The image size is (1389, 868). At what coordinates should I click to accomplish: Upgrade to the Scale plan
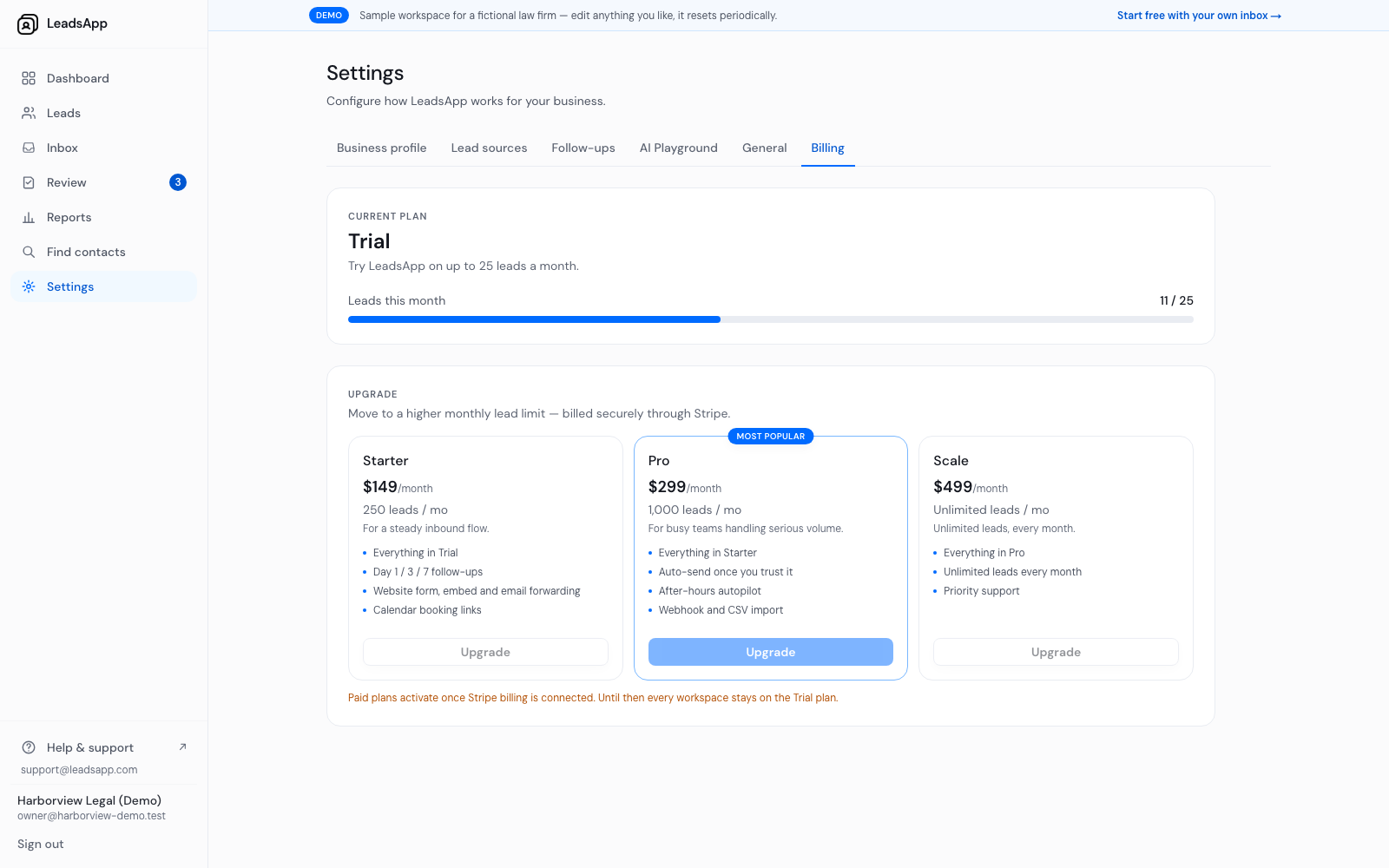tap(1056, 652)
